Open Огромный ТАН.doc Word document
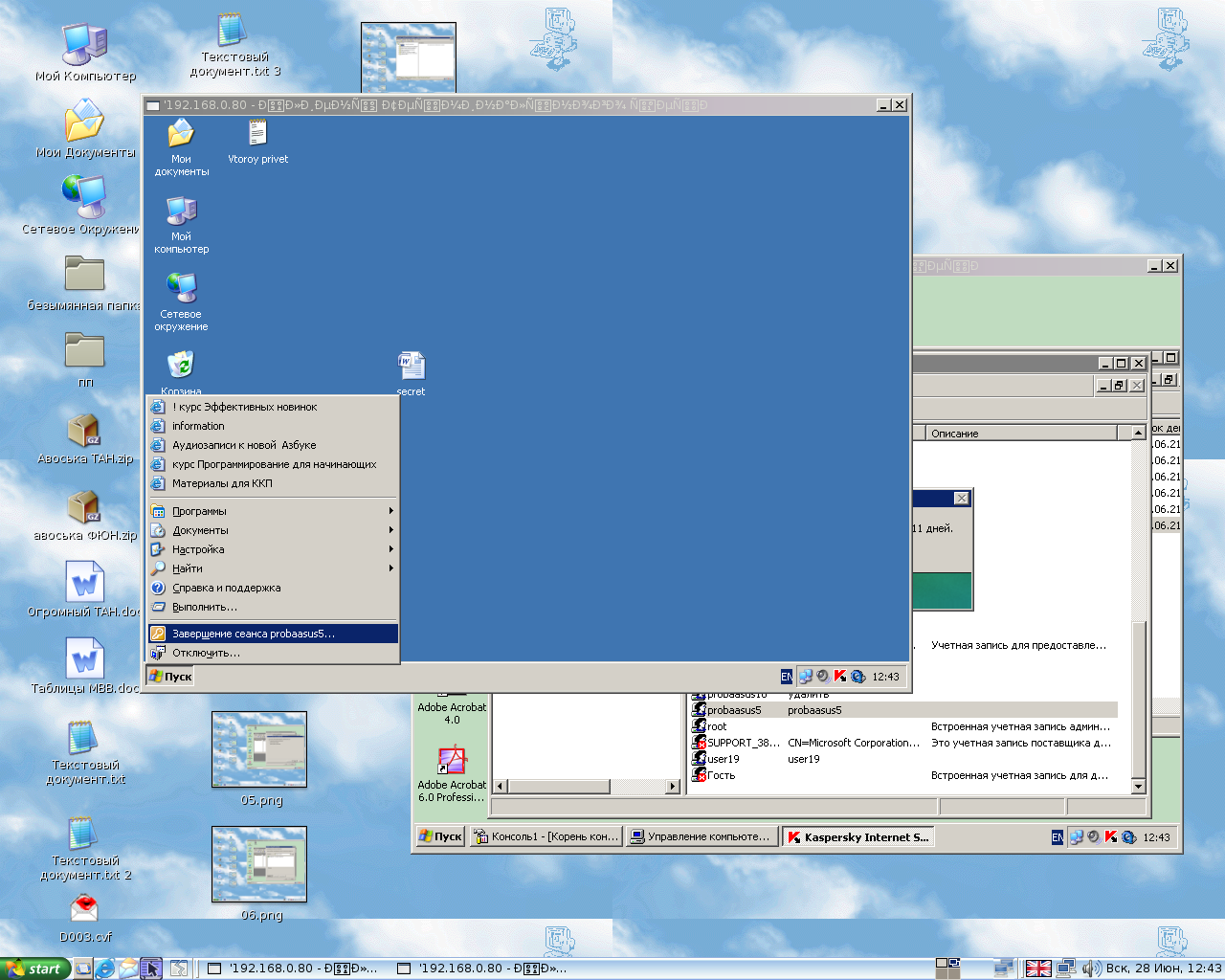 click(84, 583)
